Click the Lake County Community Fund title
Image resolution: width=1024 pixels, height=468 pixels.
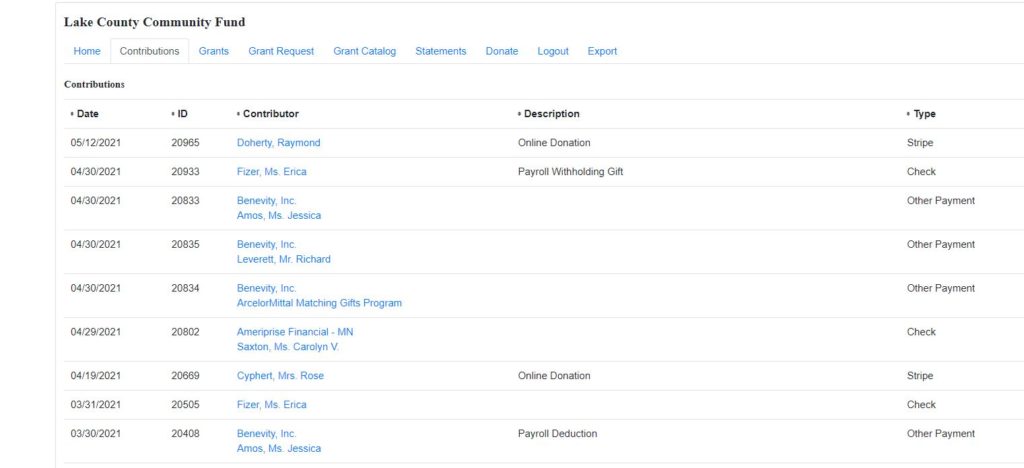155,22
